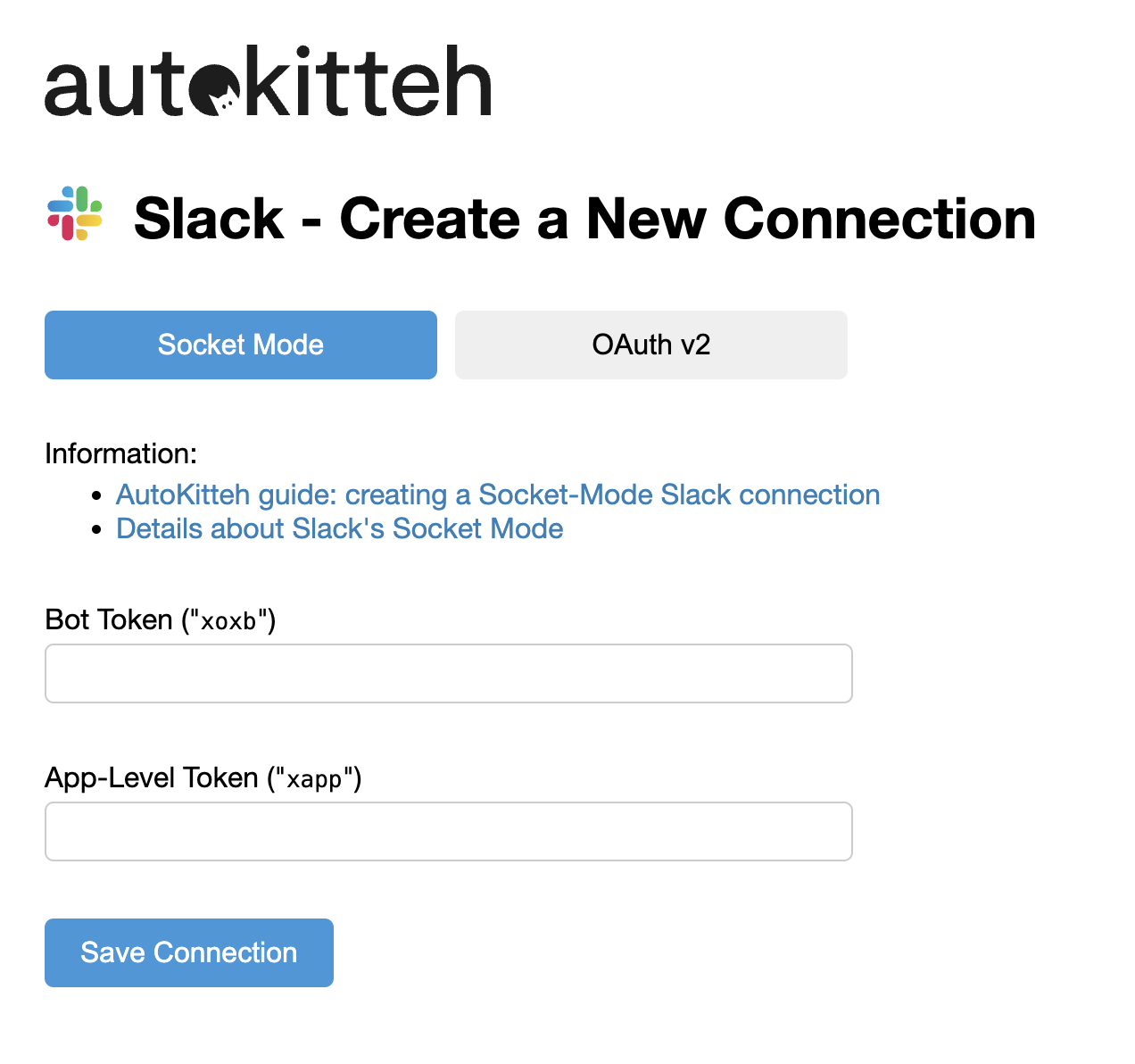1135x1064 pixels.
Task: Select the Socket Mode tab
Action: tap(241, 345)
